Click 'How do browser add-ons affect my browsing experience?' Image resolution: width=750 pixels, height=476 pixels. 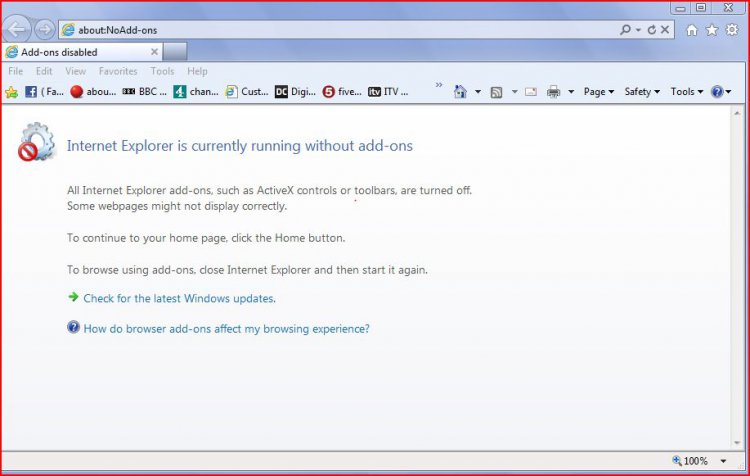coord(226,329)
